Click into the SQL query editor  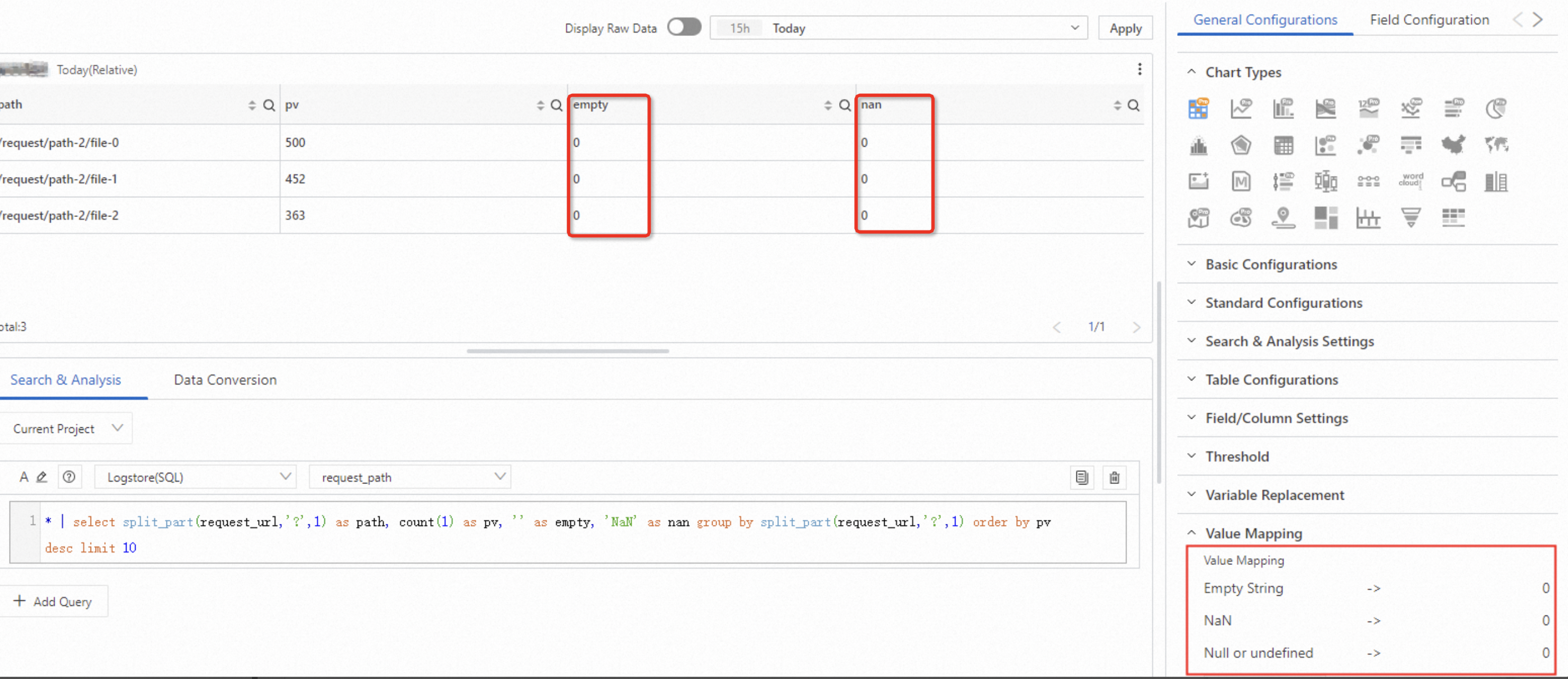click(548, 534)
